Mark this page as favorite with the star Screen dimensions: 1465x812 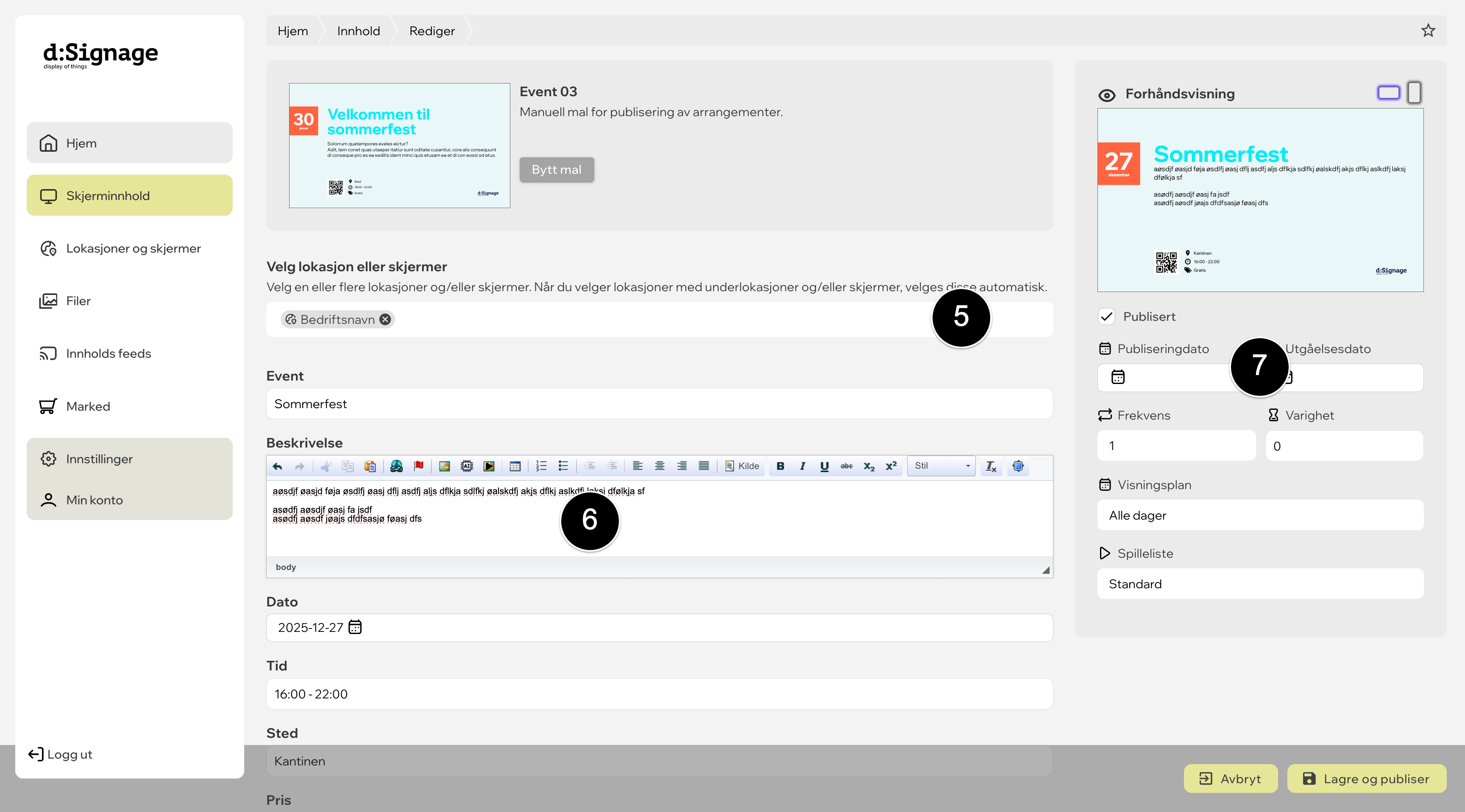pos(1428,31)
